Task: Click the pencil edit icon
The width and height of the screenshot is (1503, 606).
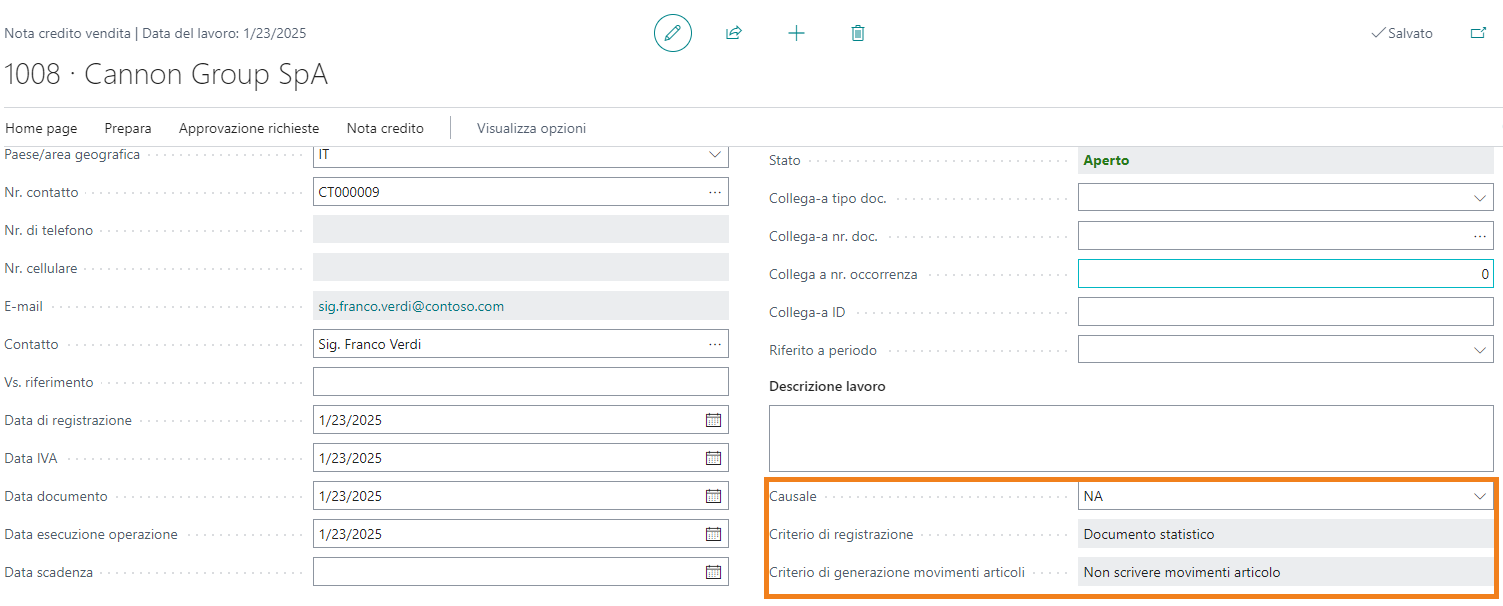Action: click(672, 33)
